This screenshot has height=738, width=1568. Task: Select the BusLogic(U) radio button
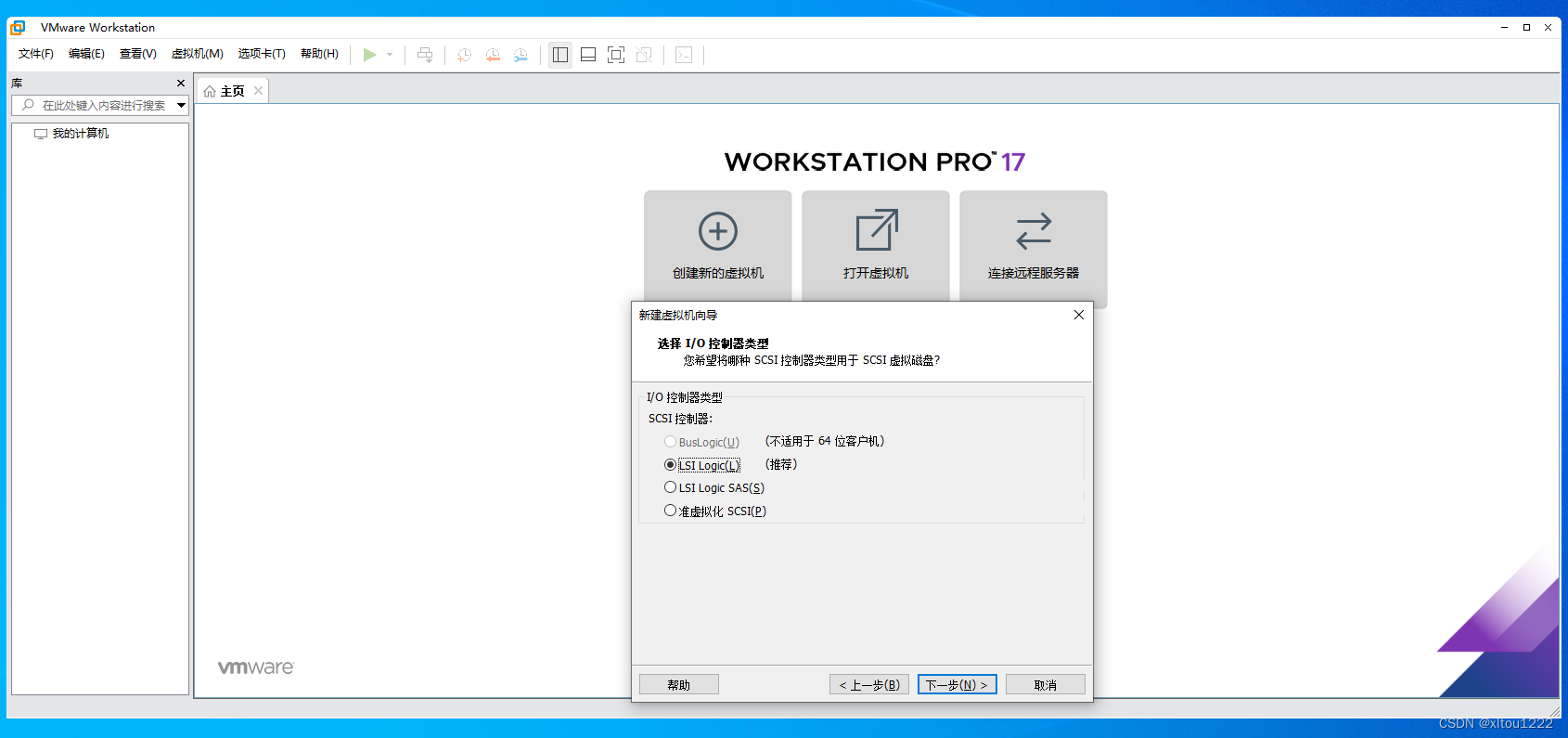pyautogui.click(x=670, y=442)
